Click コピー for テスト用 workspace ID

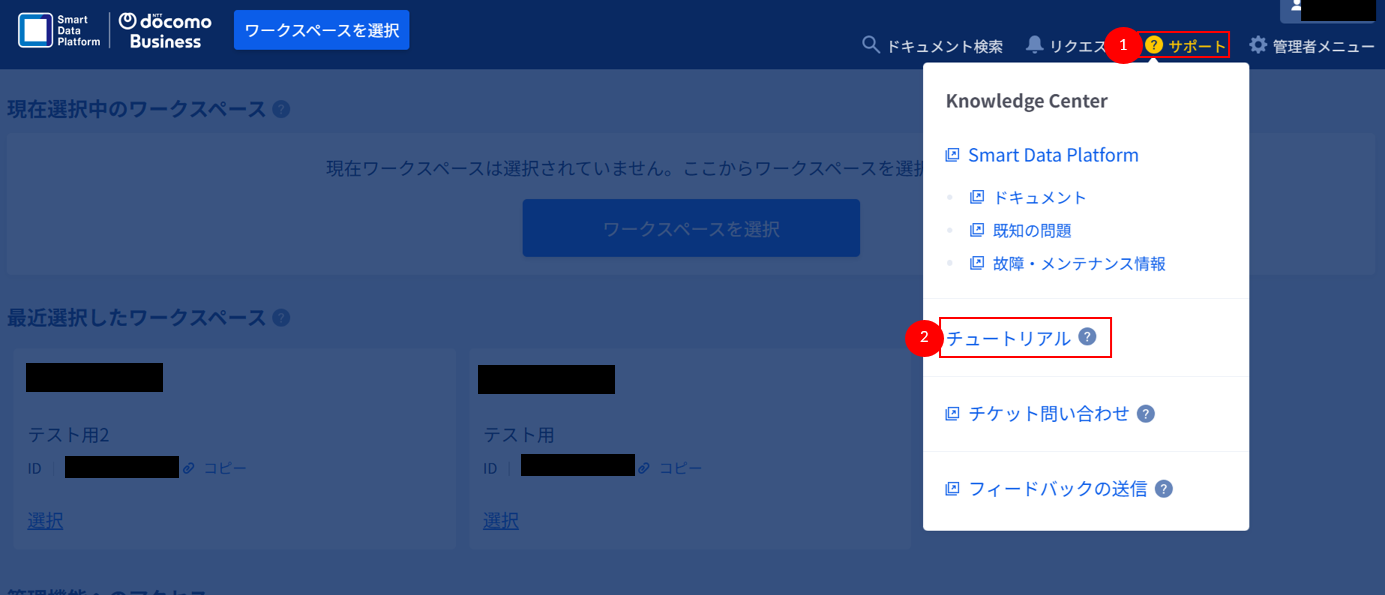(x=680, y=468)
